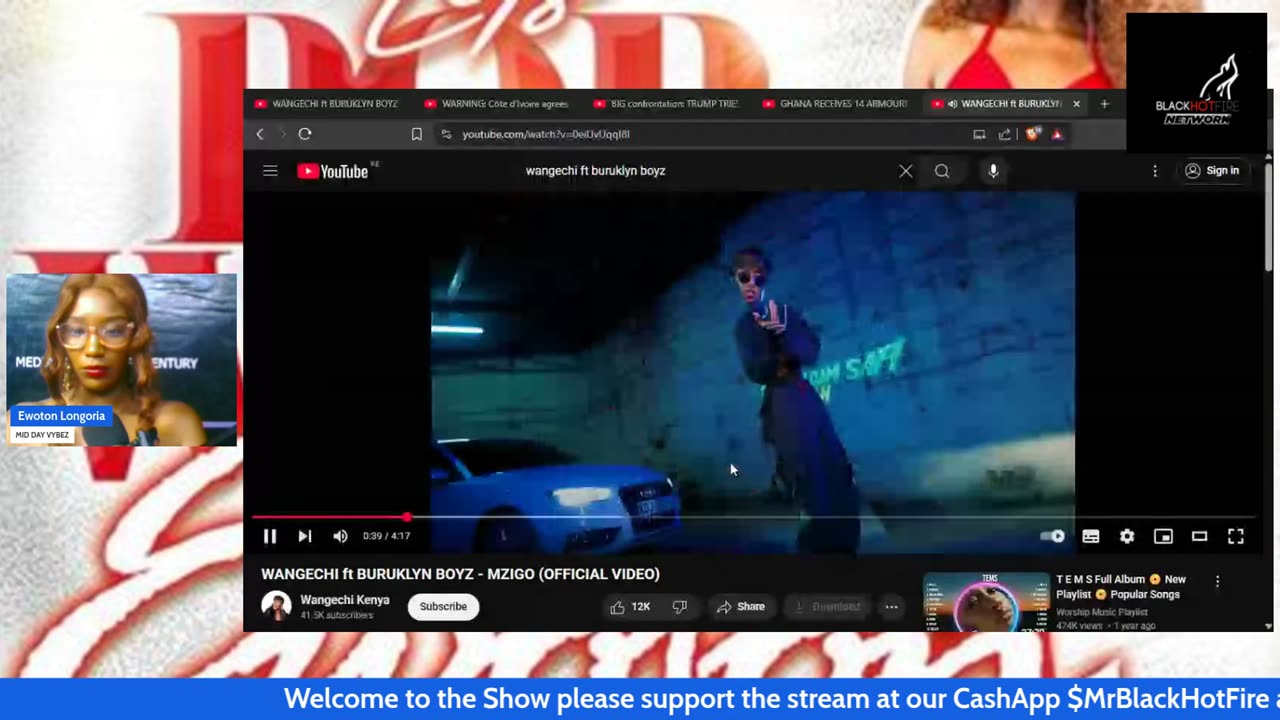This screenshot has height=720, width=1280.
Task: Switch to miniplayer mode
Action: [1163, 536]
